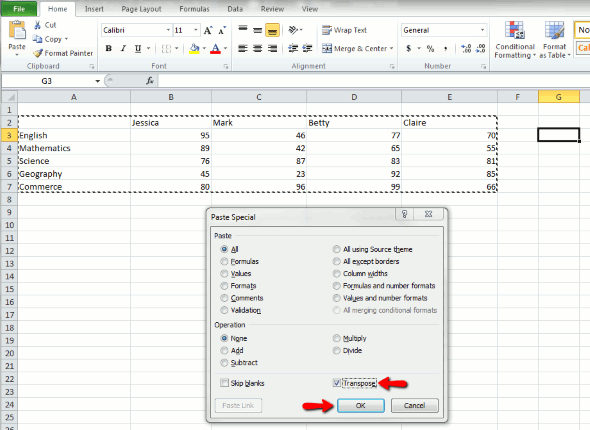590x430 pixels.
Task: Click Wrap Text button
Action: pos(344,30)
